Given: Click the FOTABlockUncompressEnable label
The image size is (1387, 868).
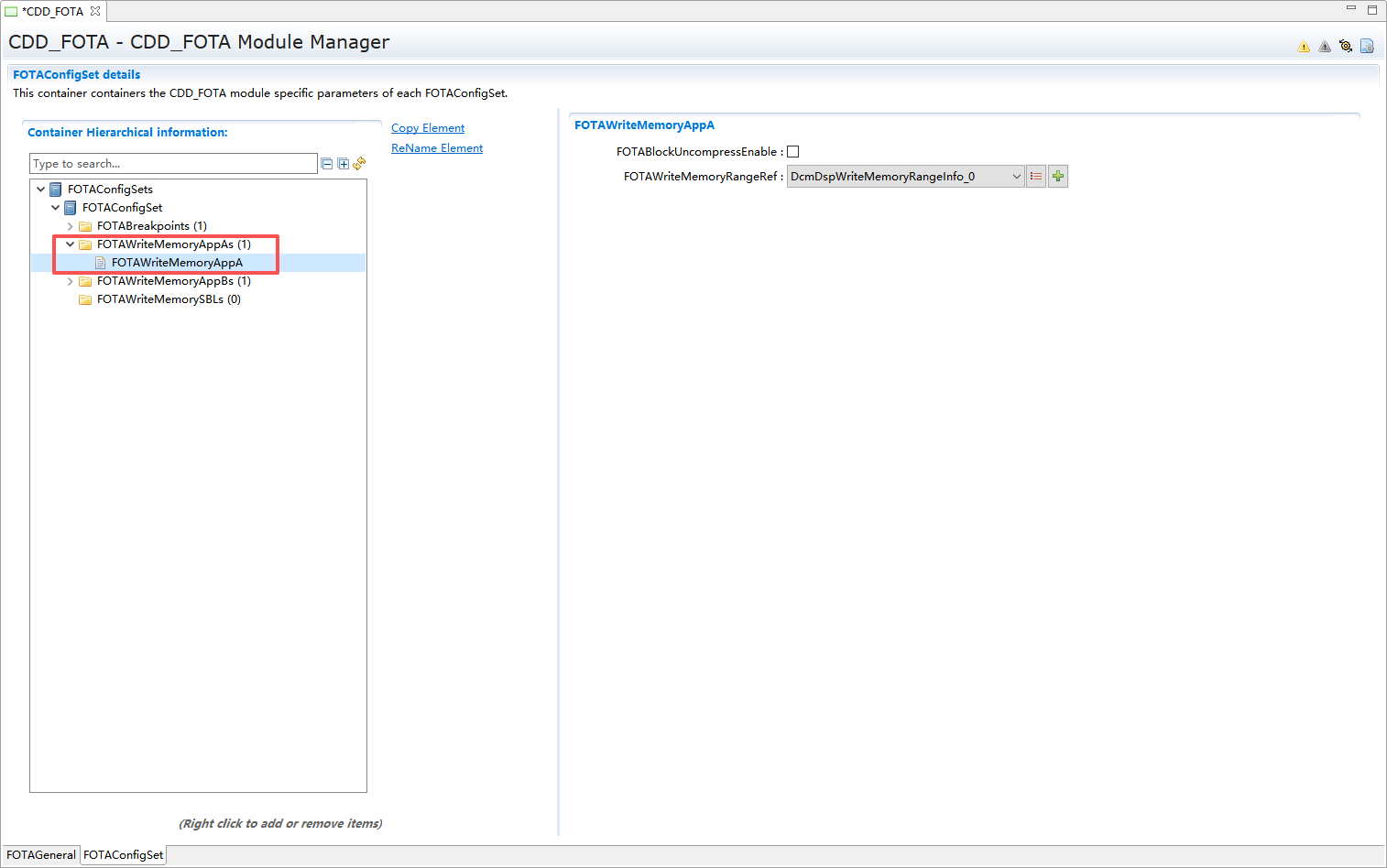Looking at the screenshot, I should click(700, 152).
